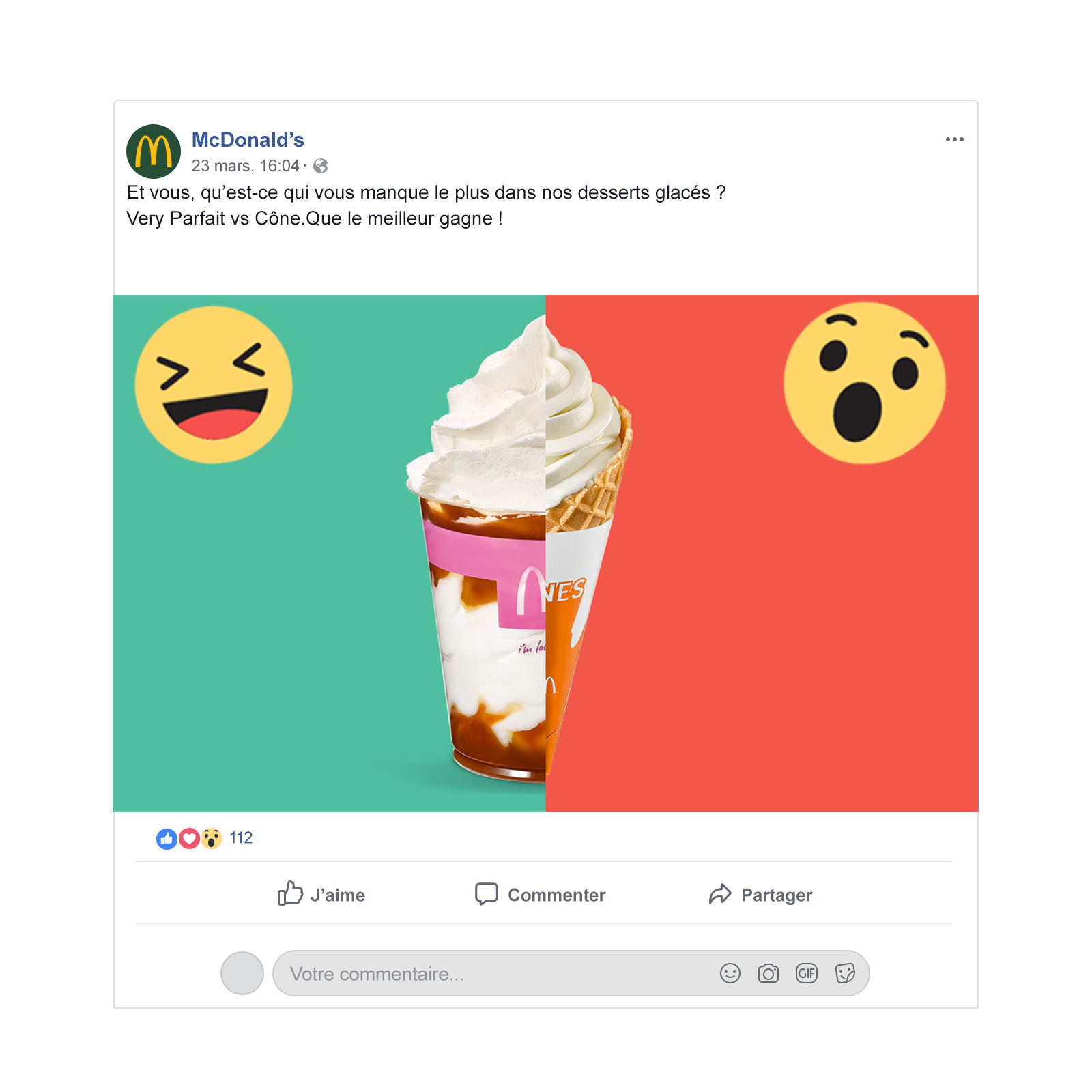Open the 23 mars, 16:04 timestamp
This screenshot has height=1092, width=1092.
click(246, 166)
